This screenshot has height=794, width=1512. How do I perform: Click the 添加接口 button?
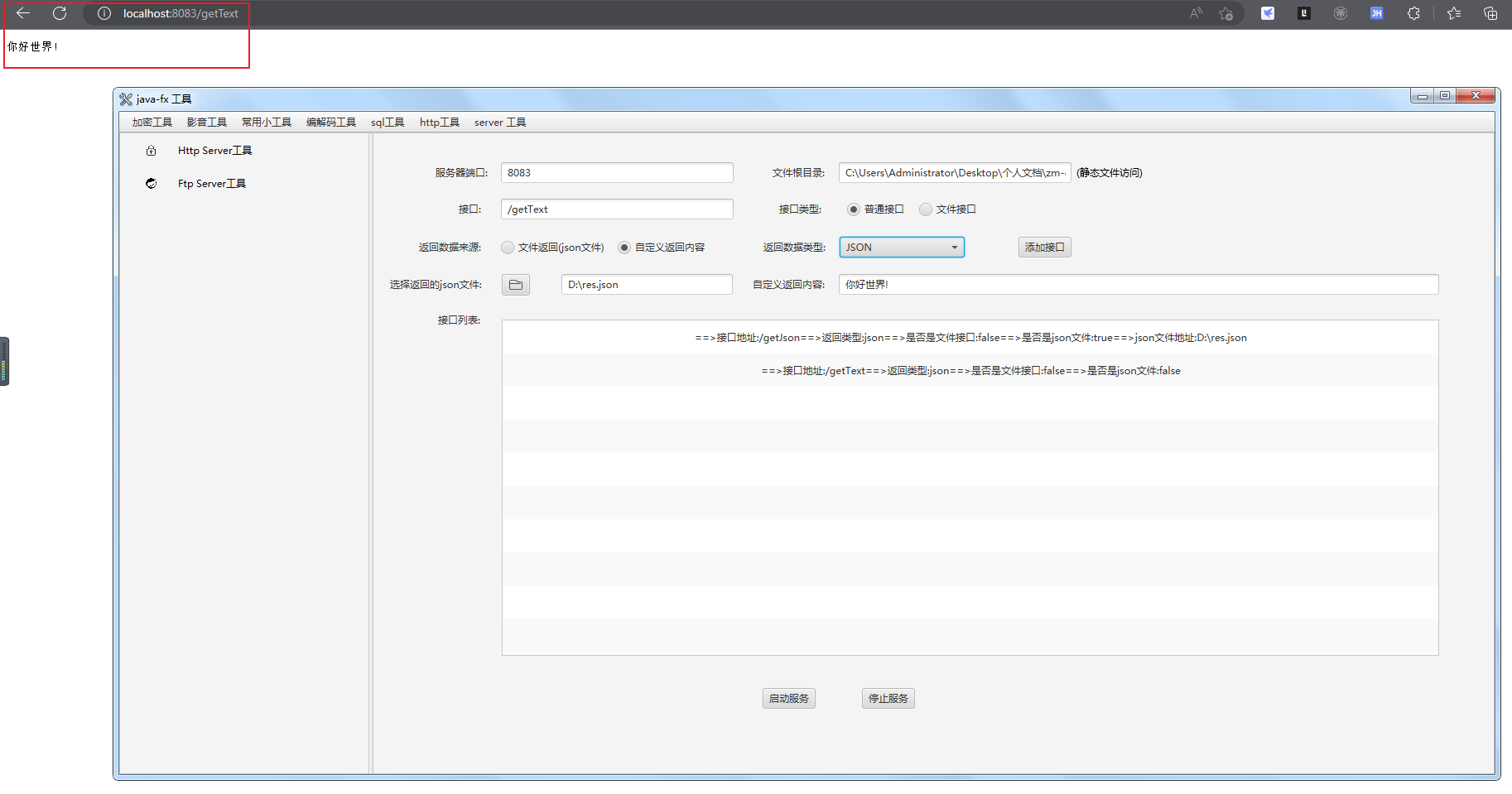(x=1044, y=248)
